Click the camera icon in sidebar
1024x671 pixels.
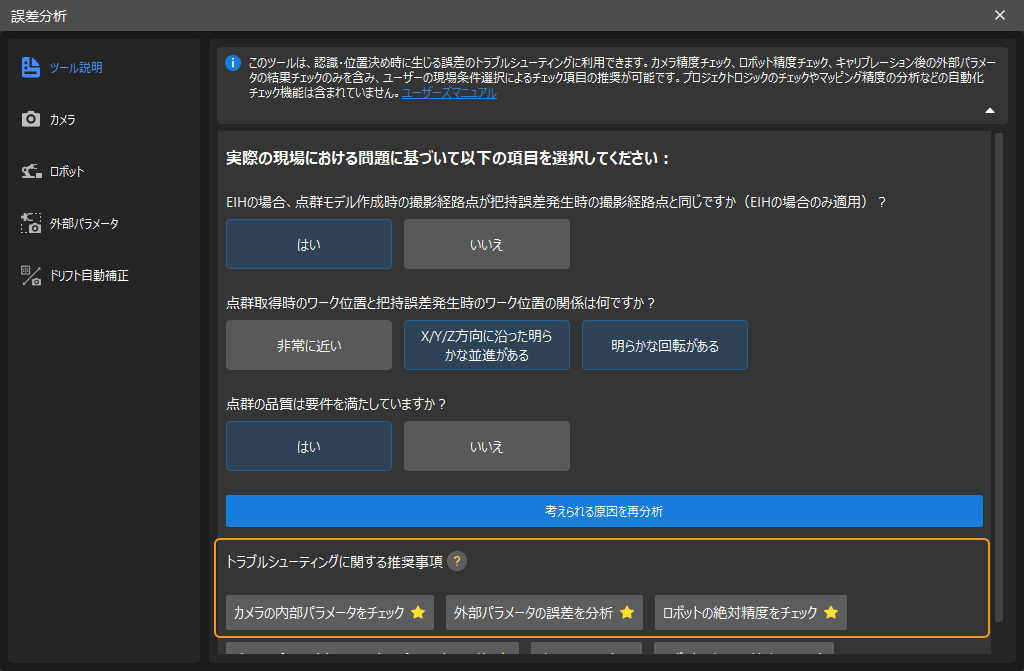click(x=31, y=119)
